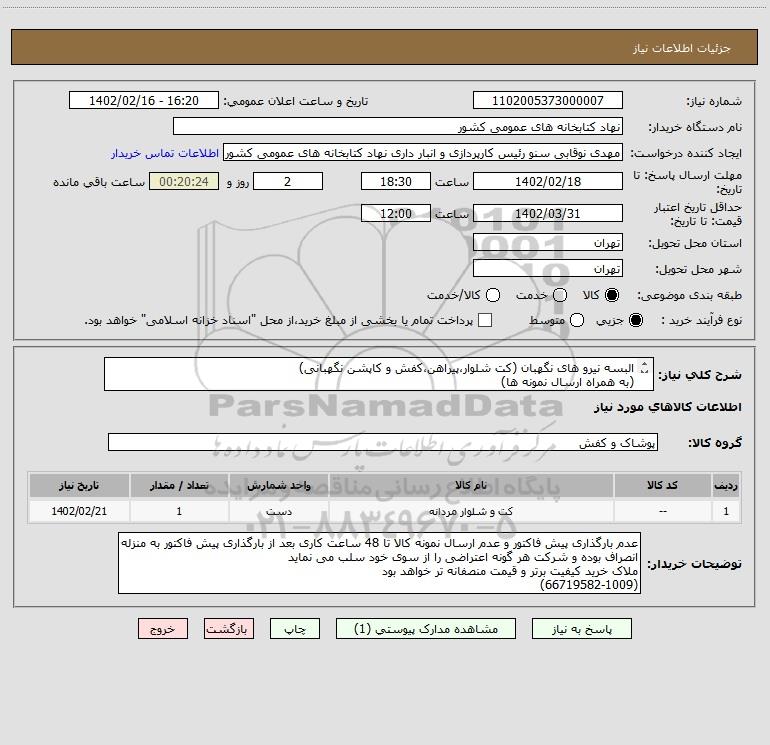Click the واحد شمارش column header
This screenshot has height=745, width=770.
click(x=278, y=485)
